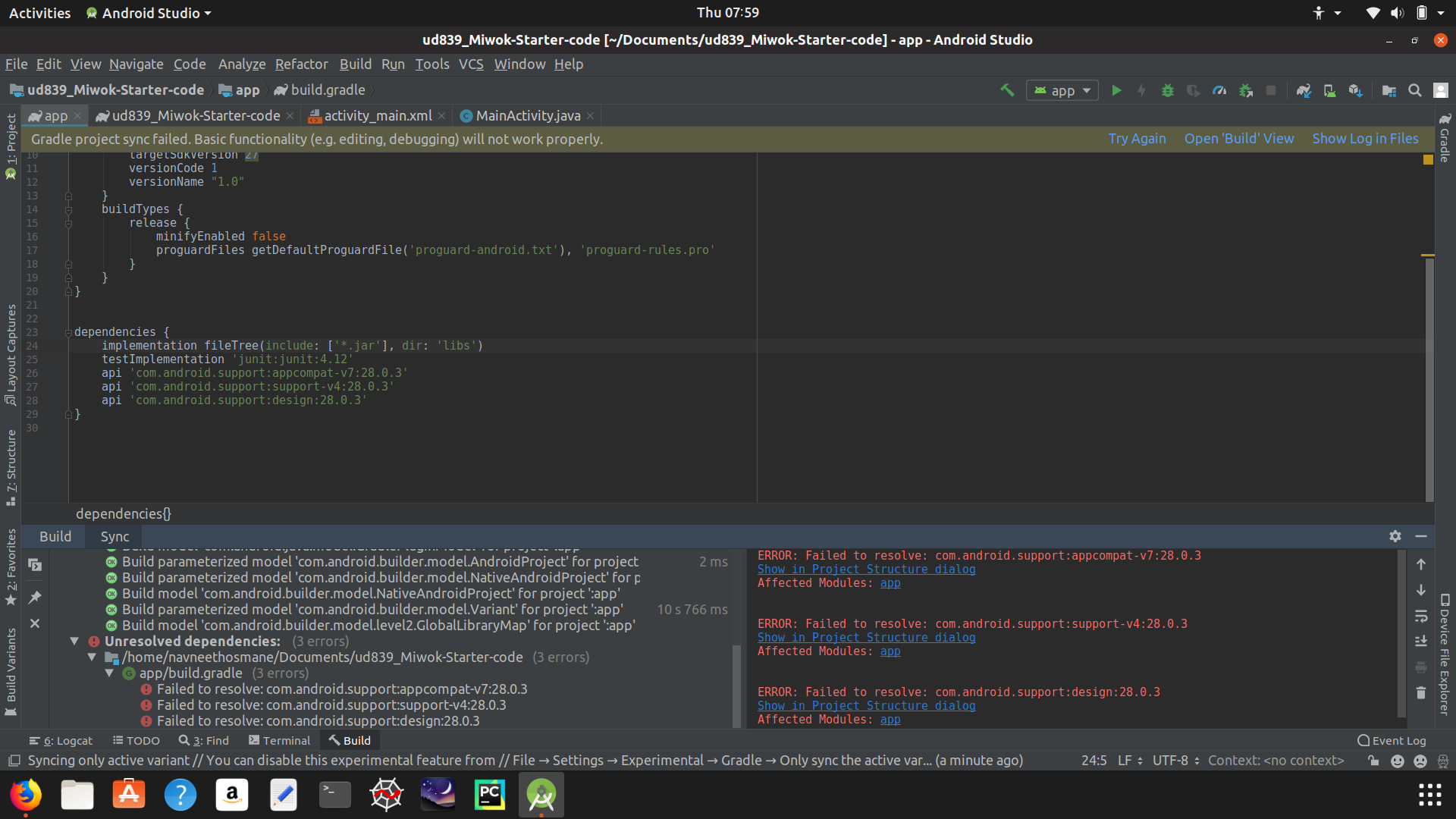Open the Refactor menu
The width and height of the screenshot is (1456, 819).
click(301, 64)
